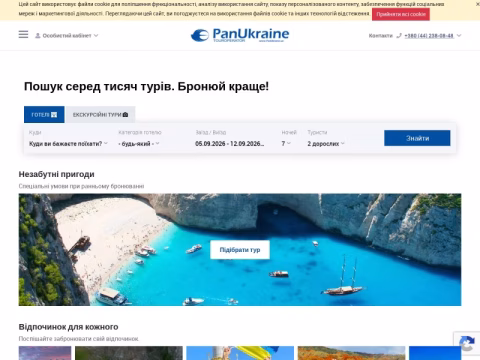Click the phone handset icon
This screenshot has height=360, width=480.
coord(399,36)
